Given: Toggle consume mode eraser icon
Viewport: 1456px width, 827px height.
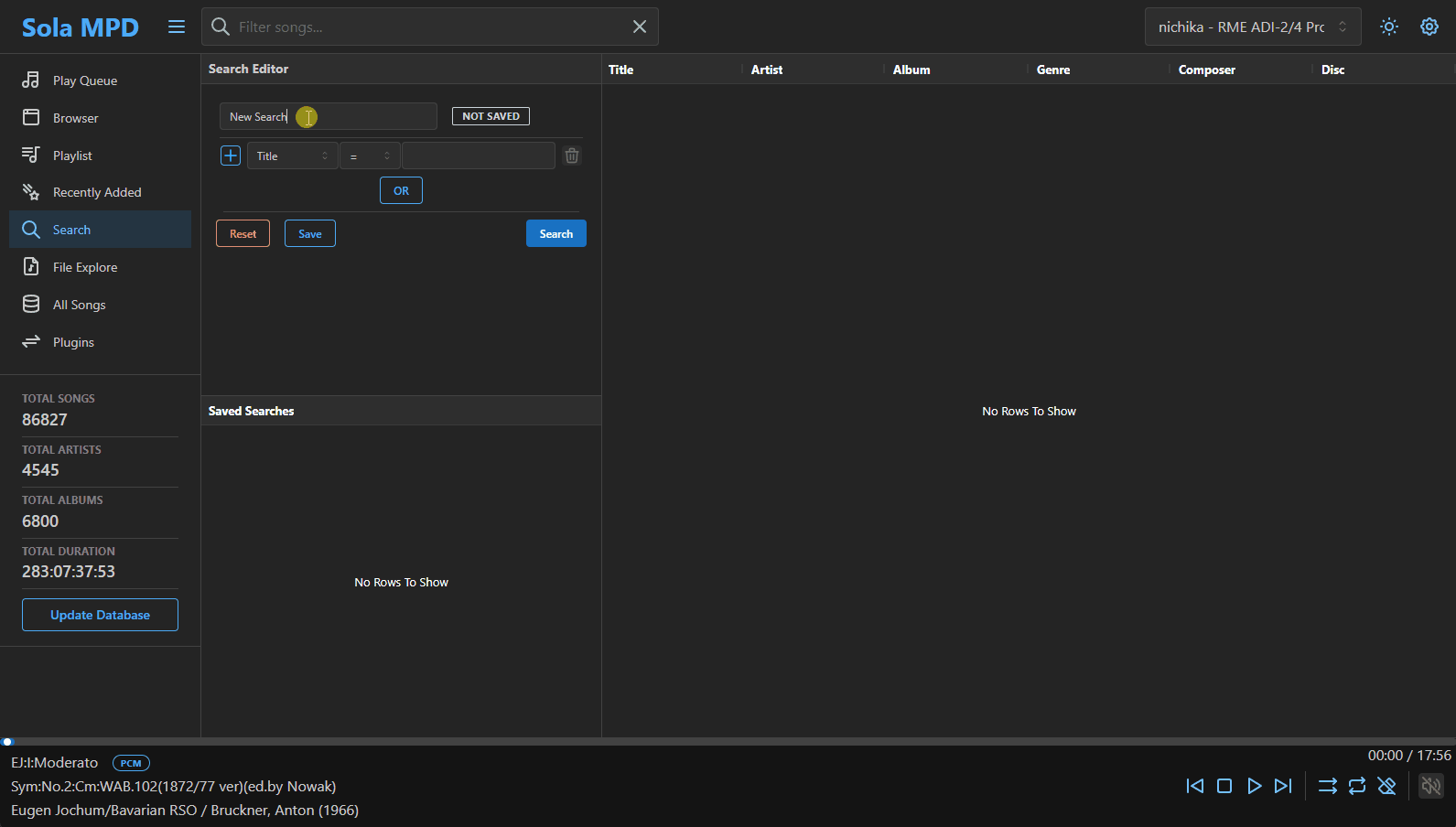Looking at the screenshot, I should tap(1386, 786).
